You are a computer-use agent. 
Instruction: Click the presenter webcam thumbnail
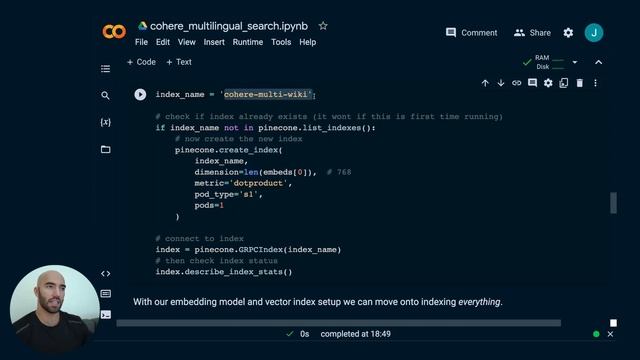55,309
